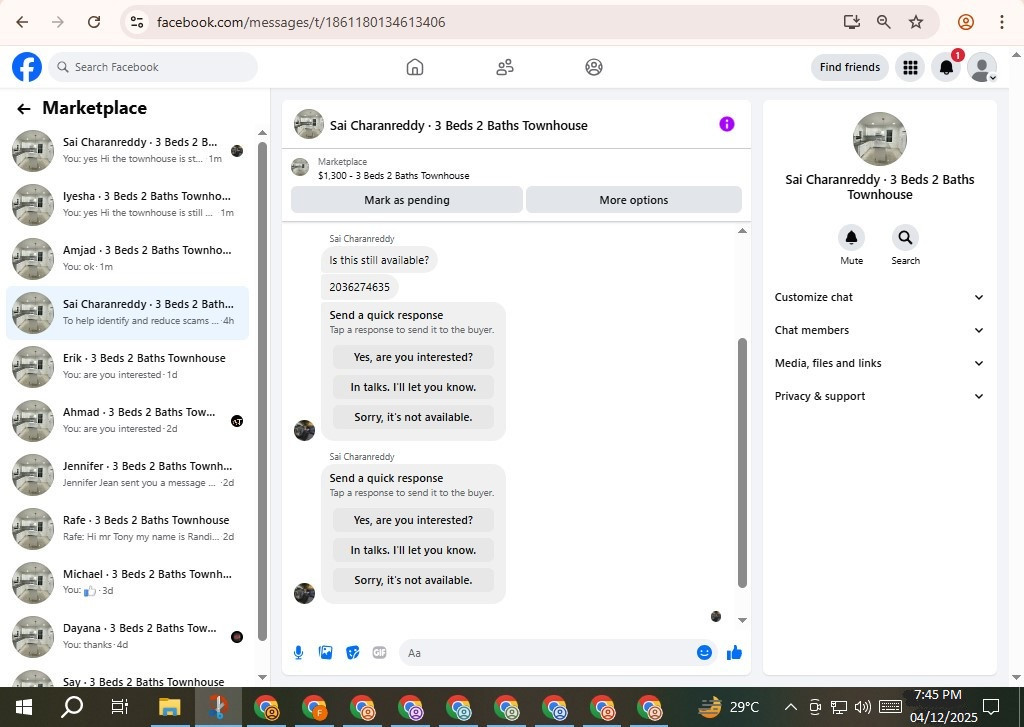Image resolution: width=1024 pixels, height=727 pixels.
Task: Open the emoji picker smiley icon
Action: click(704, 653)
